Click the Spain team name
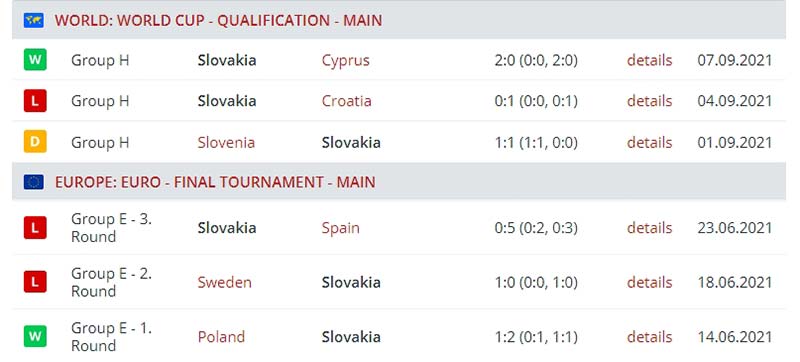800x362 pixels. (x=340, y=228)
